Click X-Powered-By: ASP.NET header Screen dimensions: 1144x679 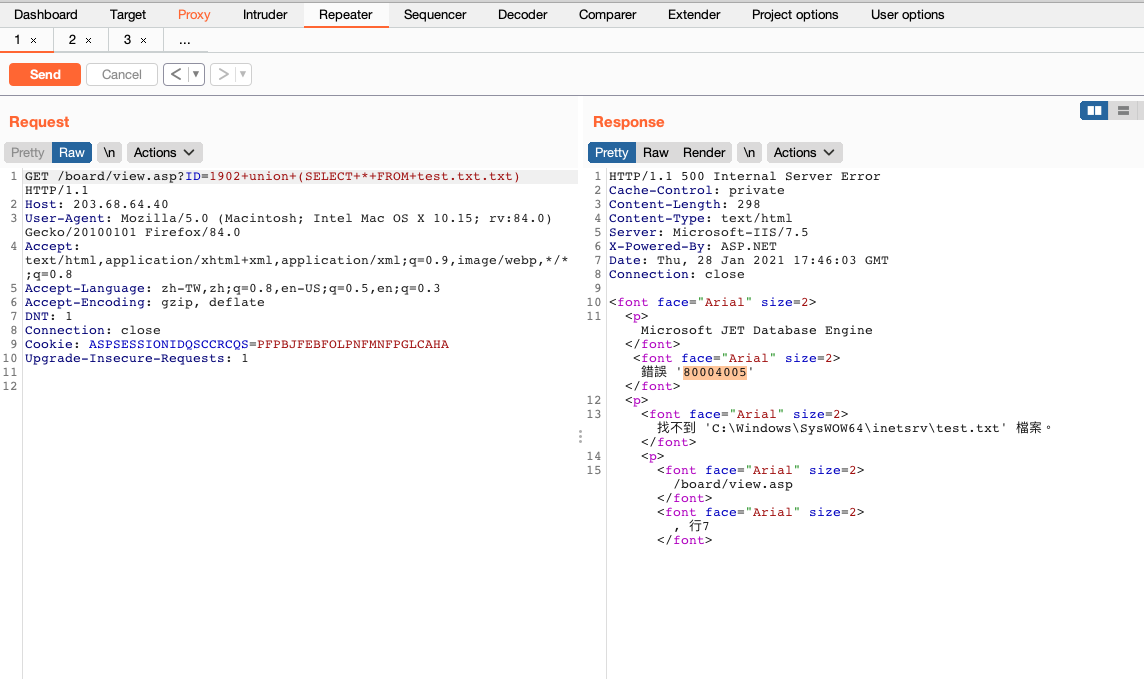pyautogui.click(x=692, y=247)
